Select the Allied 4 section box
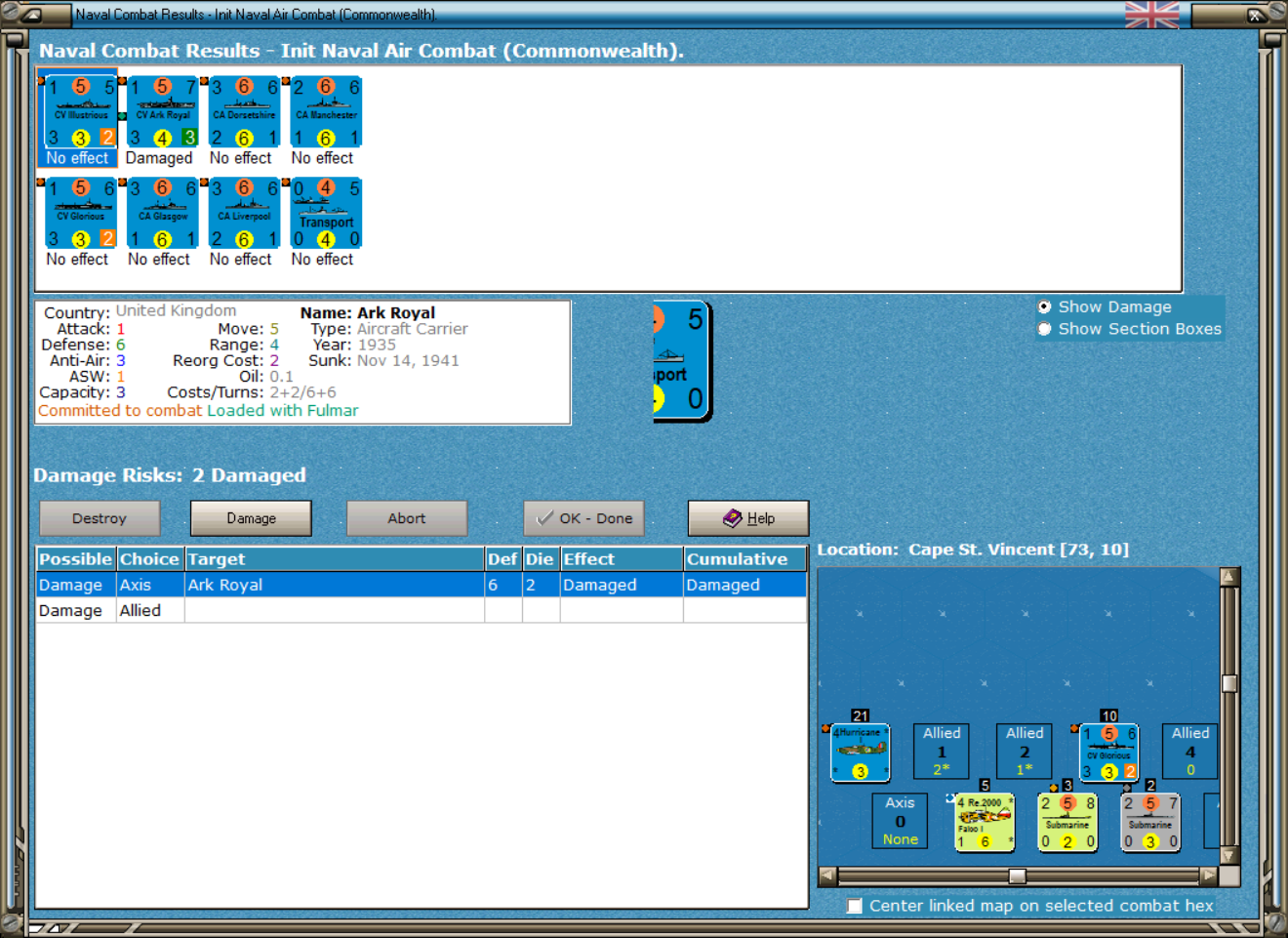1288x938 pixels. [x=1190, y=751]
